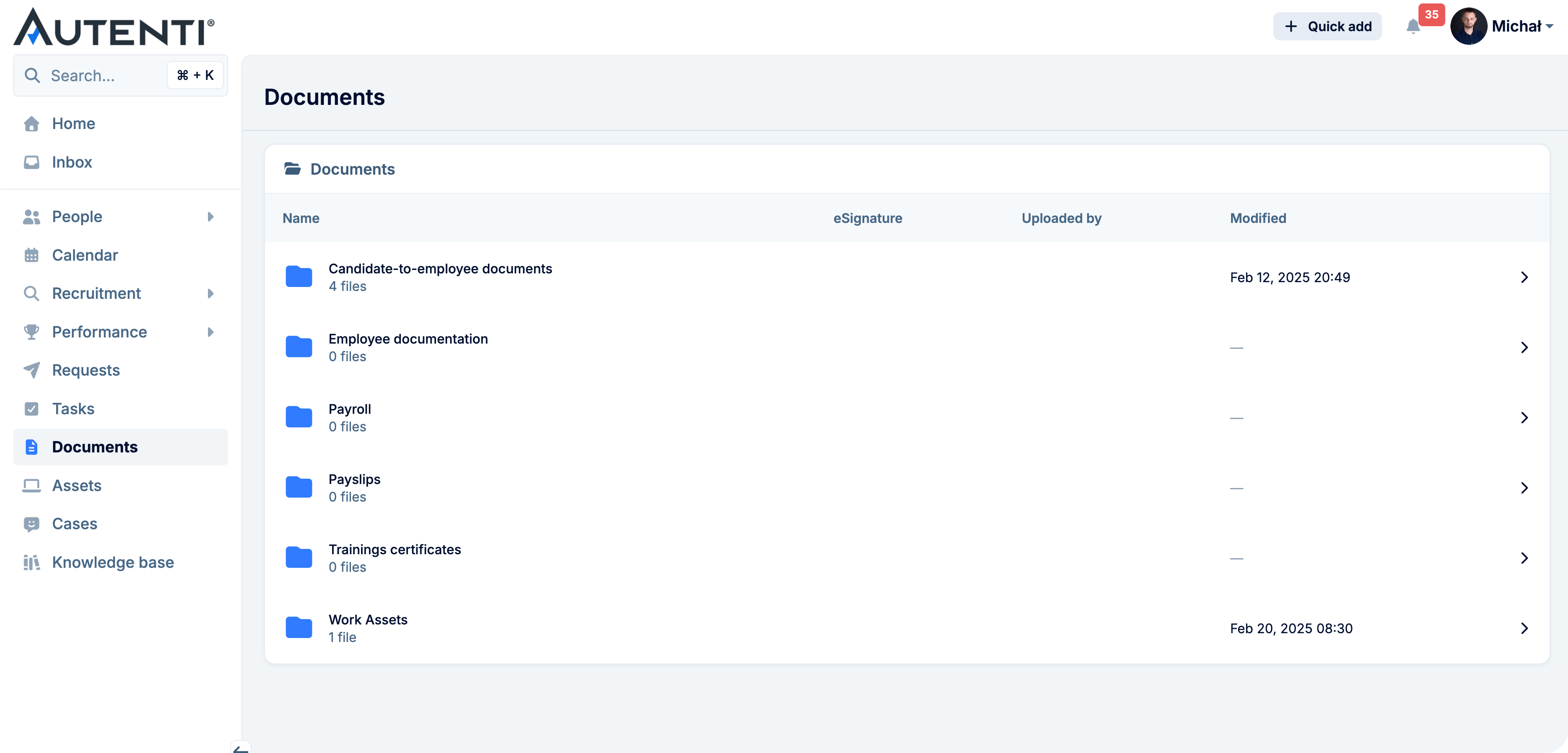Open the notifications bell icon
This screenshot has height=753, width=1568.
pos(1413,26)
